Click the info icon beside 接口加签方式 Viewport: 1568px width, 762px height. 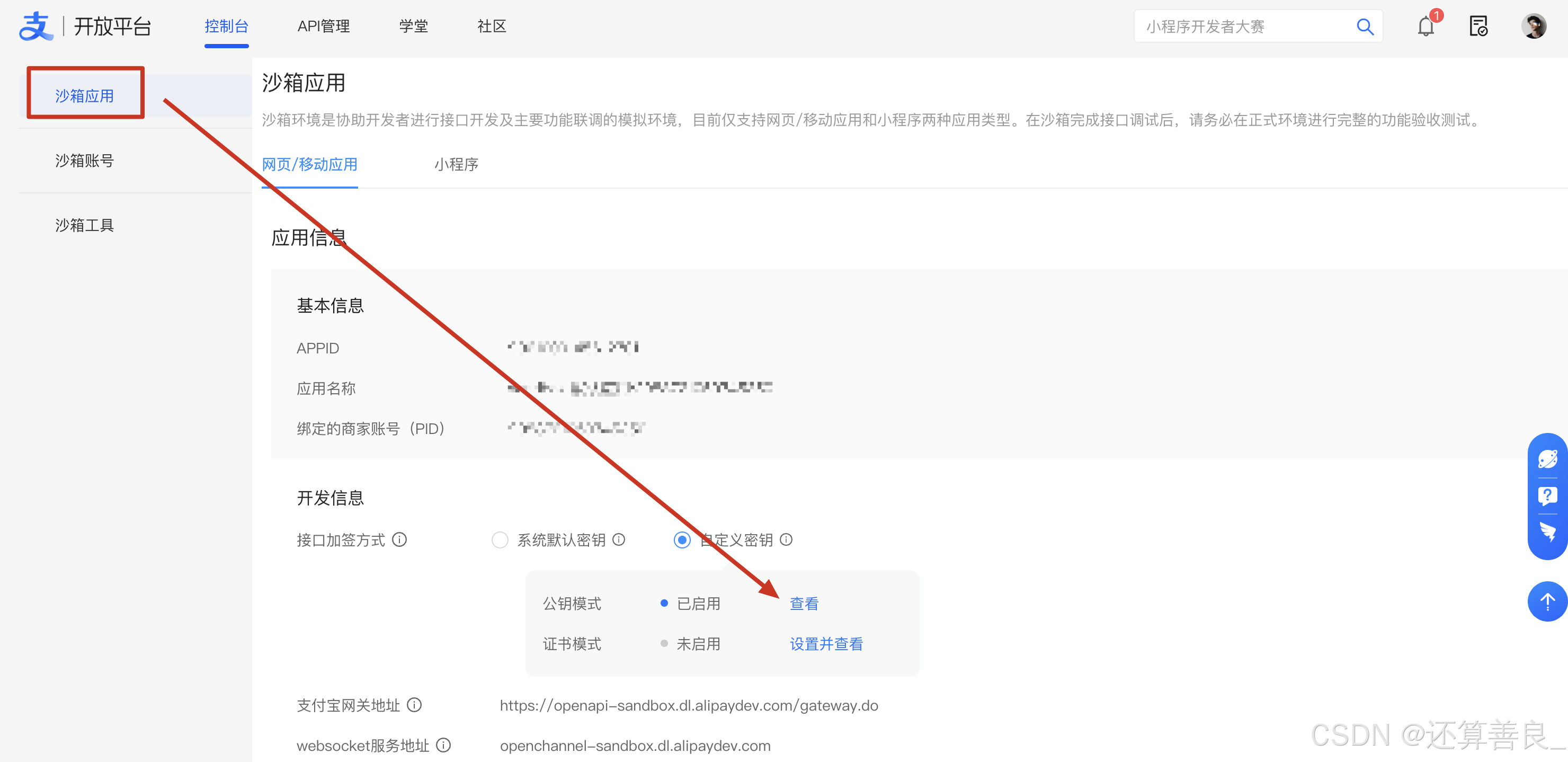(399, 539)
